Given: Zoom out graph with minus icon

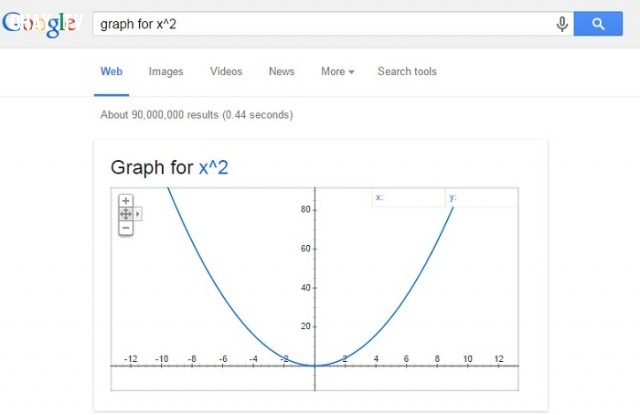Looking at the screenshot, I should [126, 228].
